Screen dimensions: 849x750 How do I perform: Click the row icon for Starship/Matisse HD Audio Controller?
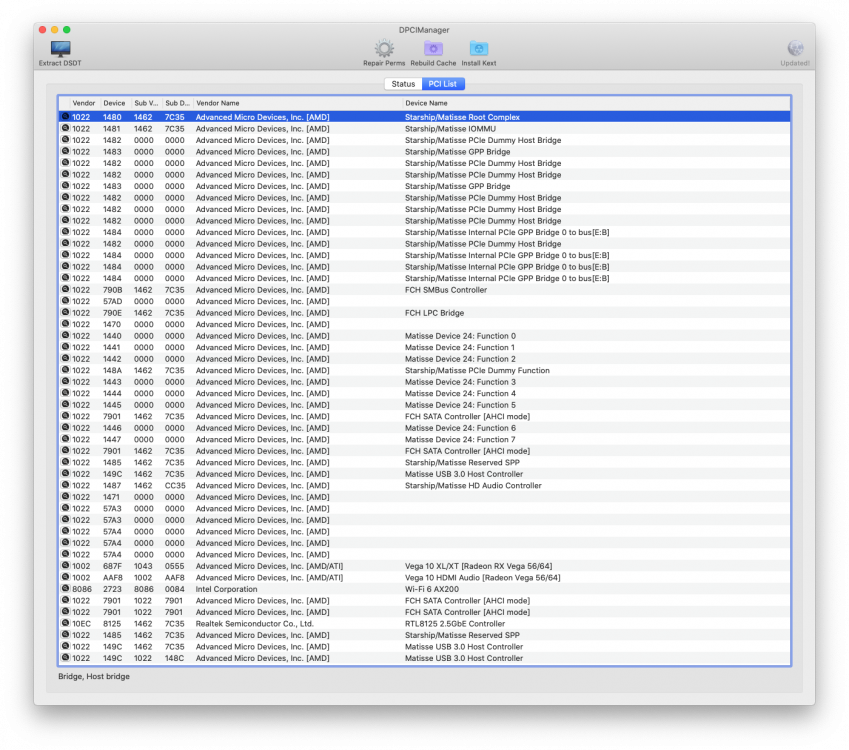[66, 485]
